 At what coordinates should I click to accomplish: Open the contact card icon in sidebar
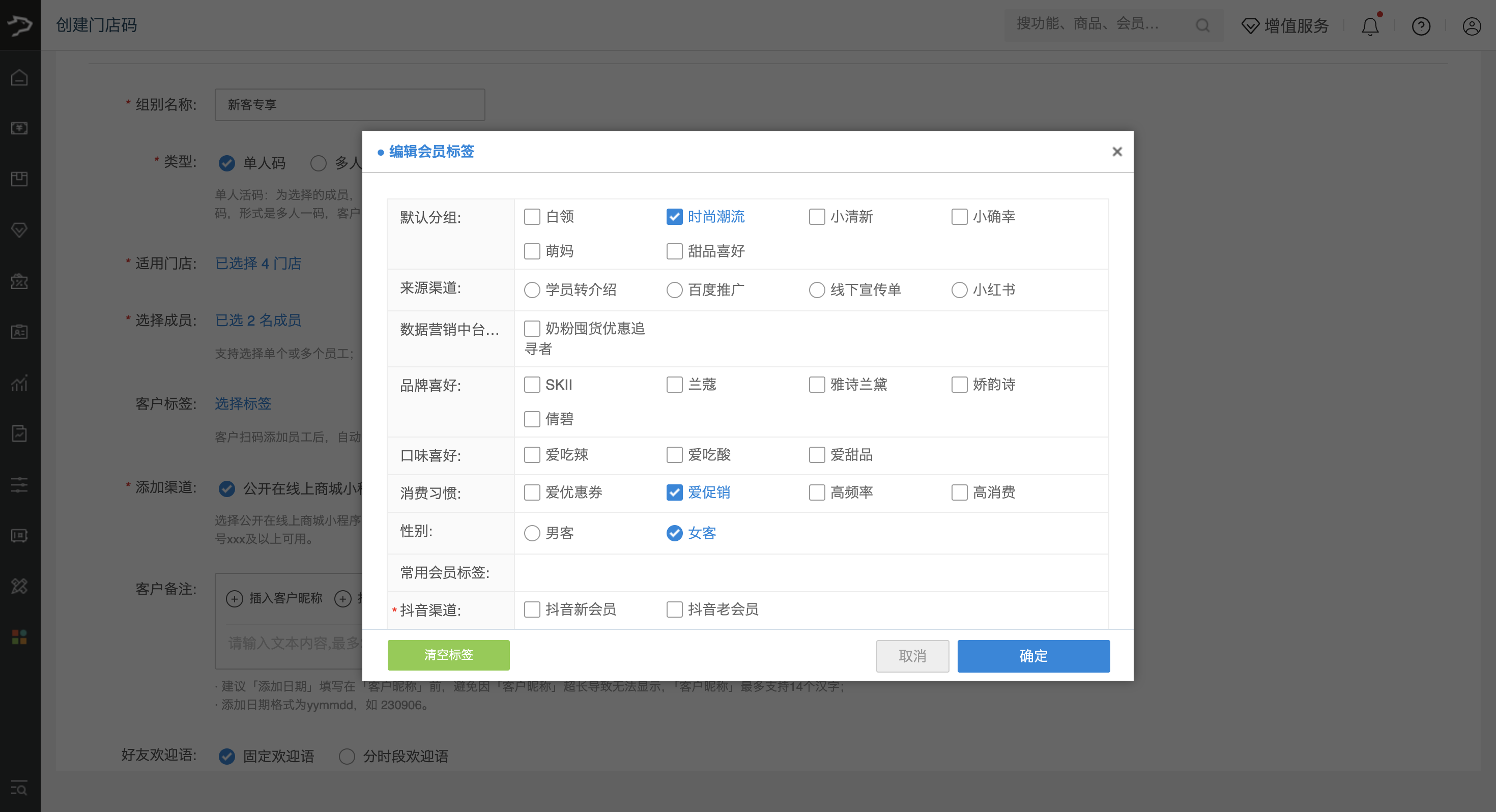point(19,332)
